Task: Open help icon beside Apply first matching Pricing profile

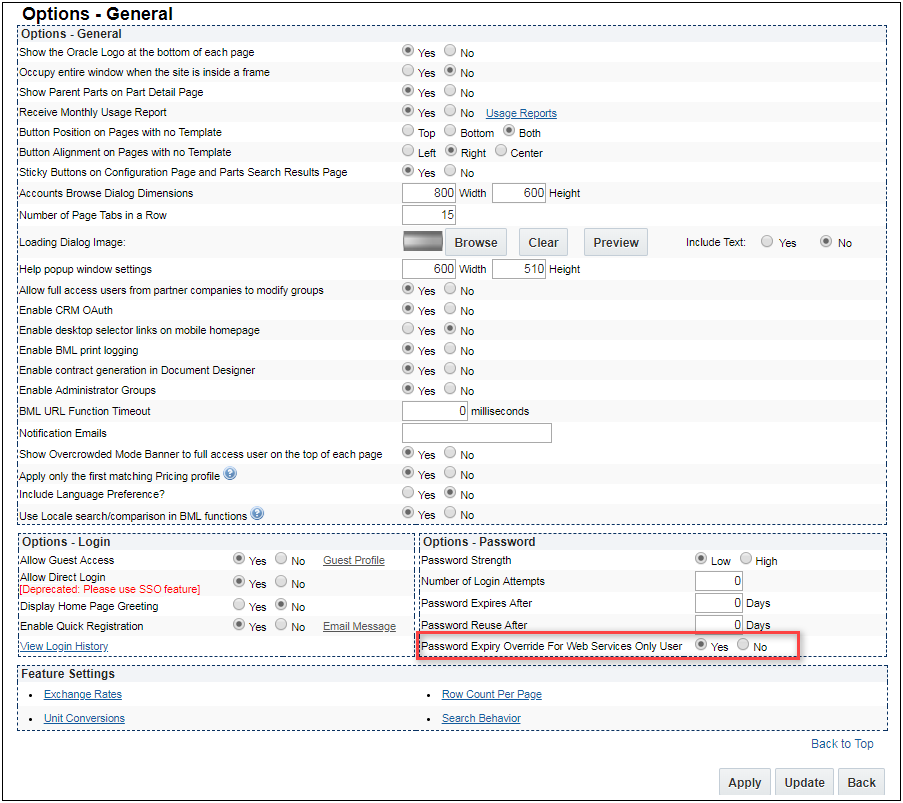Action: point(230,474)
